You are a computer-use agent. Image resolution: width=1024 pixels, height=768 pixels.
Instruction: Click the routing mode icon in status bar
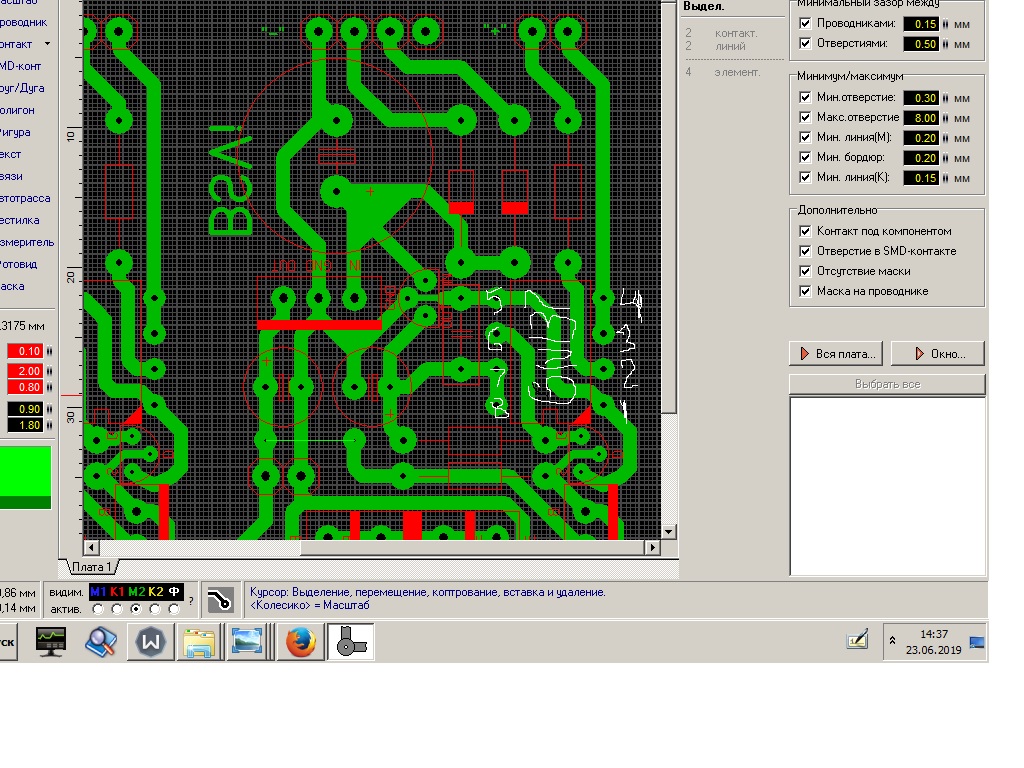tap(219, 599)
